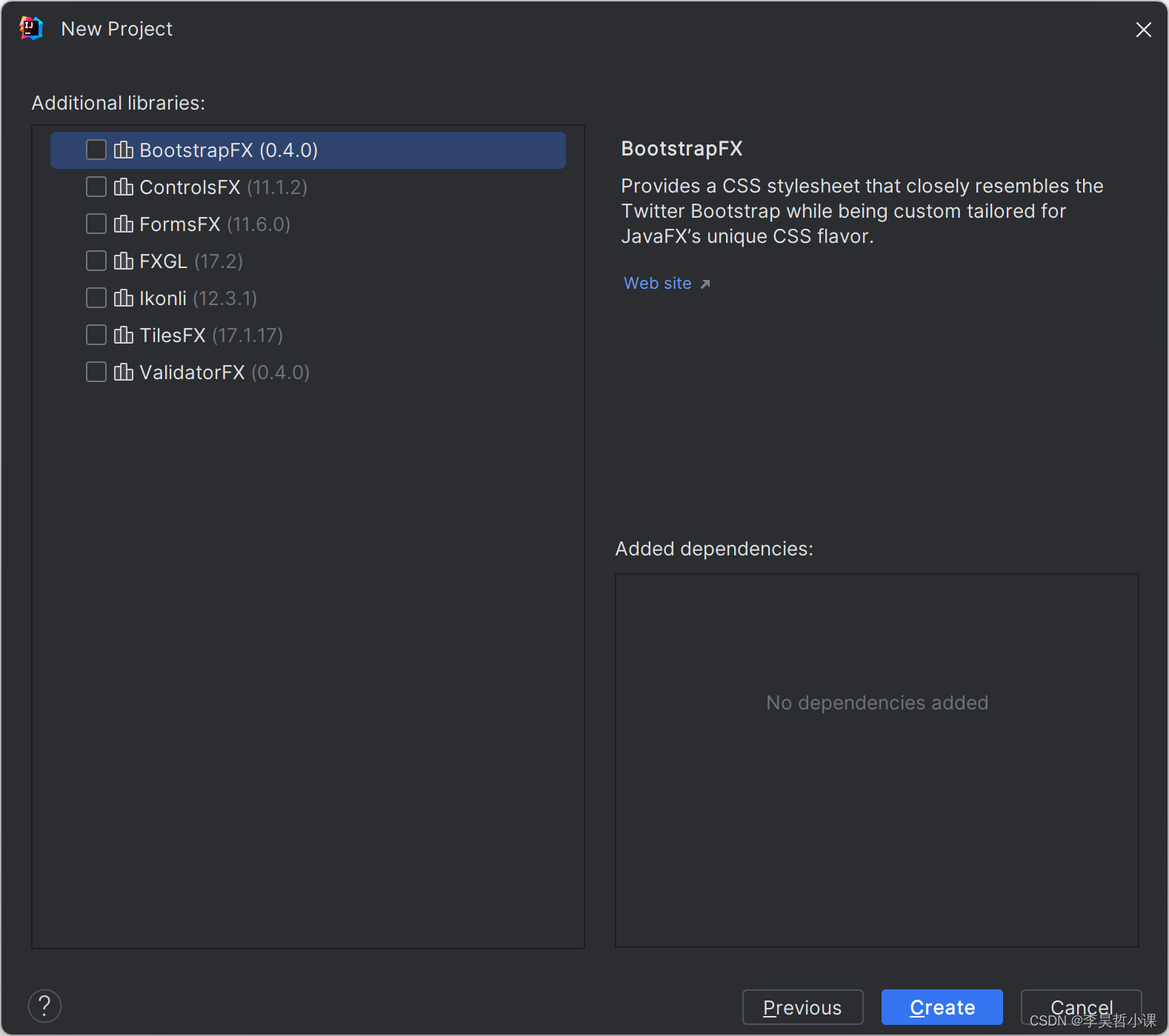This screenshot has width=1169, height=1036.
Task: Select the ValidatorFX (0.4.0) row
Action: tap(308, 372)
